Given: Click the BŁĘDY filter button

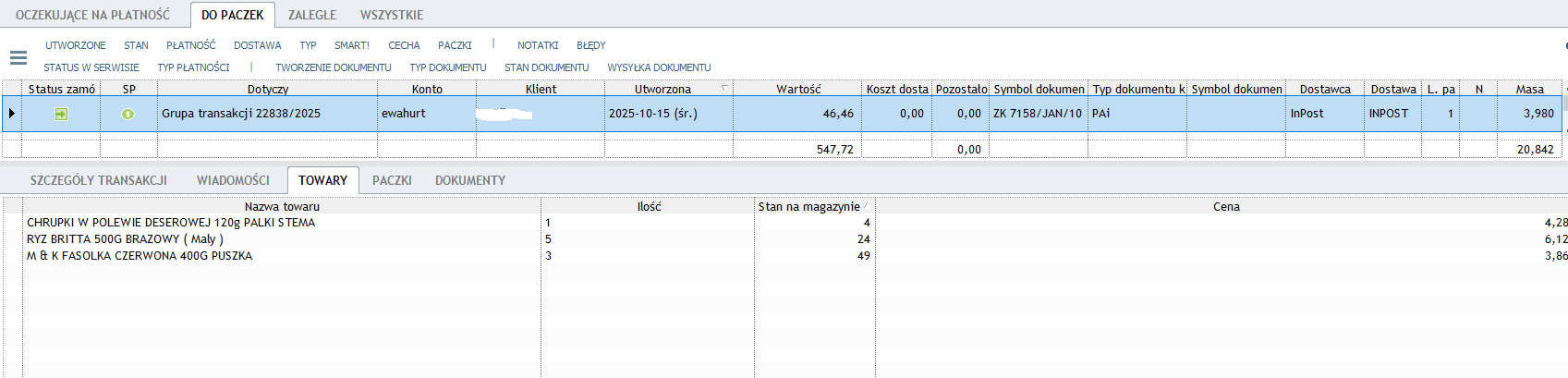Looking at the screenshot, I should tap(590, 45).
